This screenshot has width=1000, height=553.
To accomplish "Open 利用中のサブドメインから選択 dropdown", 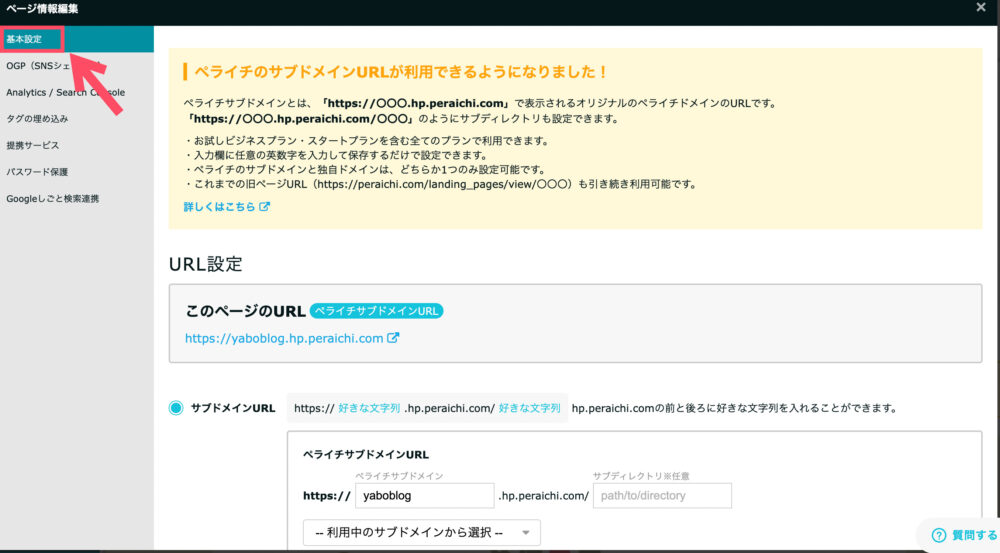I will click(422, 533).
